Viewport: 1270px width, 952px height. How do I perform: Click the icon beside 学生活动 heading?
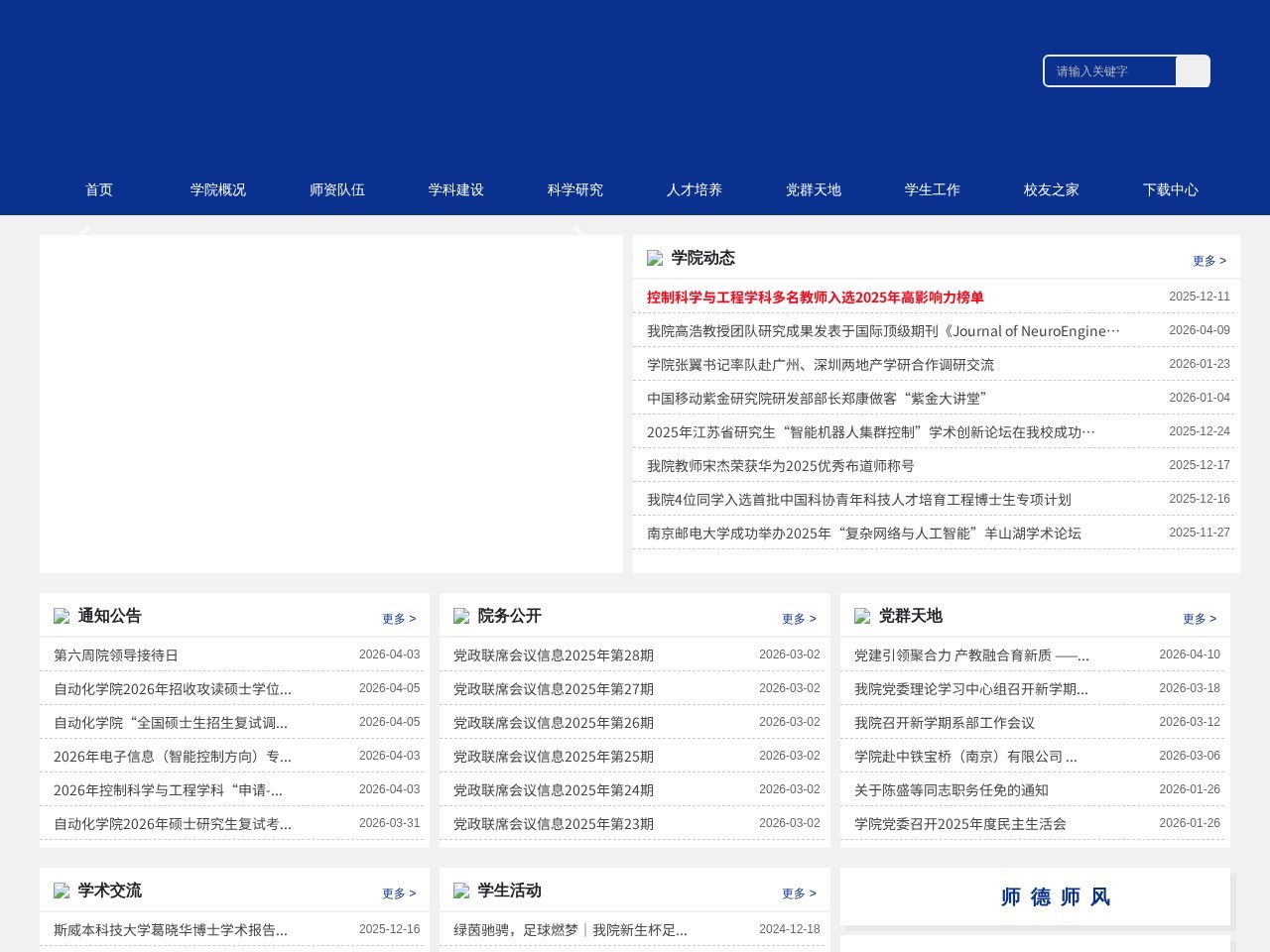[461, 890]
